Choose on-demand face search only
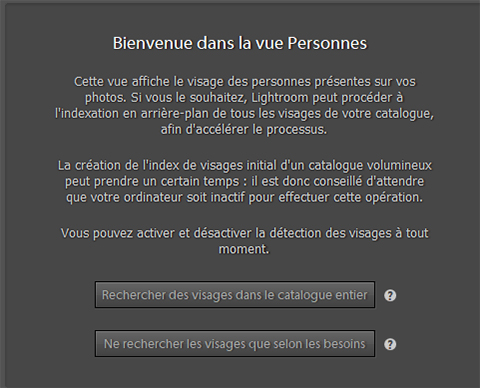The image size is (480, 388). pyautogui.click(x=235, y=344)
